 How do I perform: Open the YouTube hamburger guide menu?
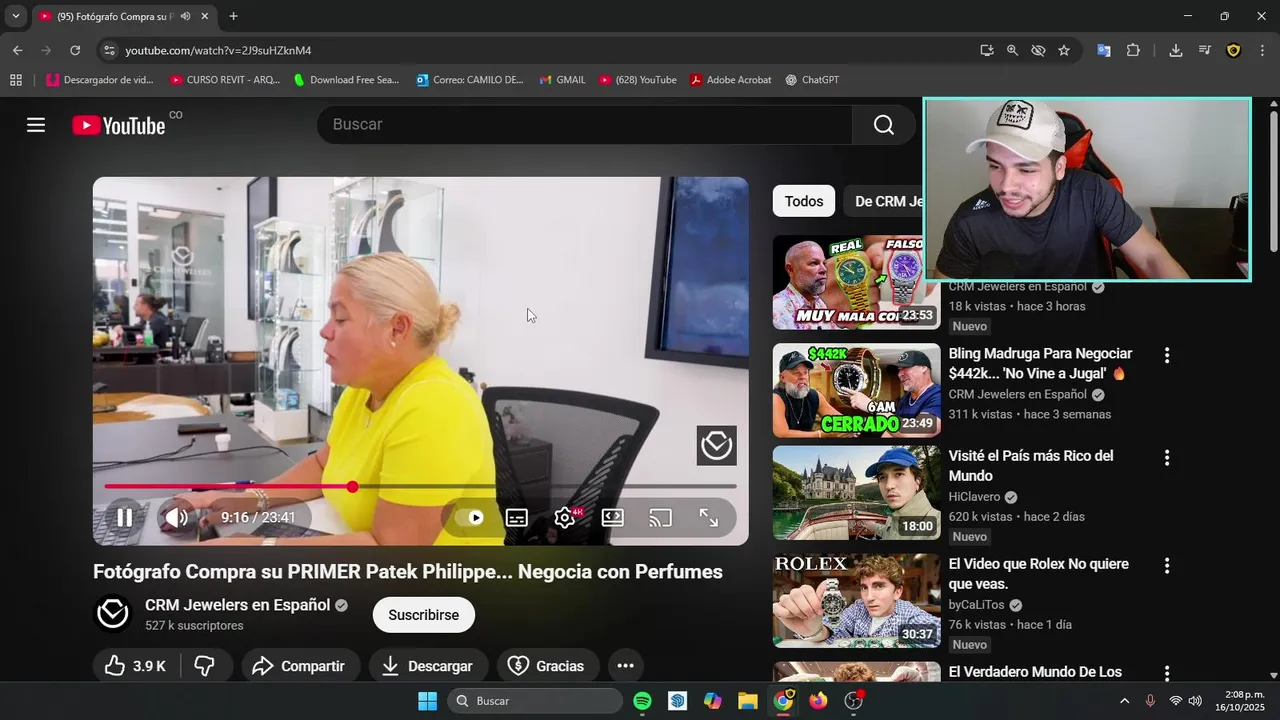point(36,125)
